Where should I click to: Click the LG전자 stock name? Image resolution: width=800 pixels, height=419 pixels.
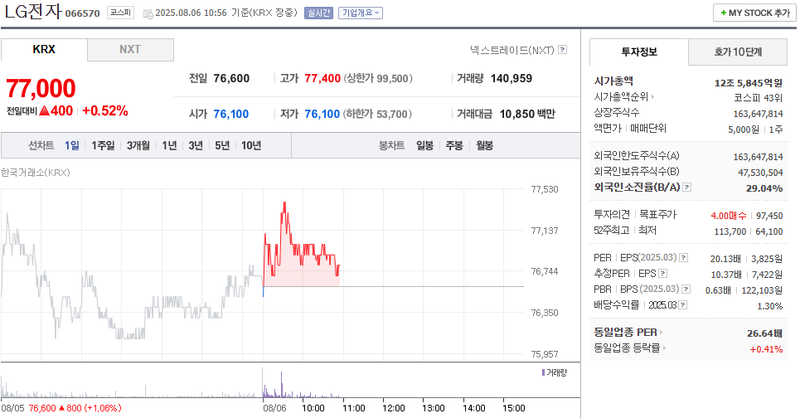pyautogui.click(x=33, y=12)
